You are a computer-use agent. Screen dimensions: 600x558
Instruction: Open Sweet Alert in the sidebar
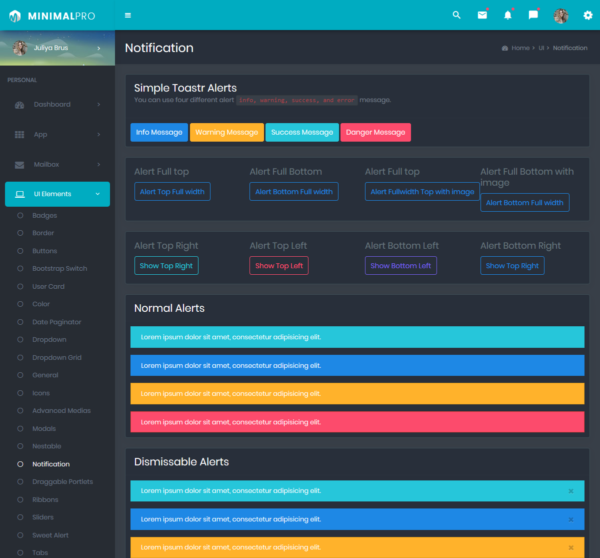click(x=50, y=536)
